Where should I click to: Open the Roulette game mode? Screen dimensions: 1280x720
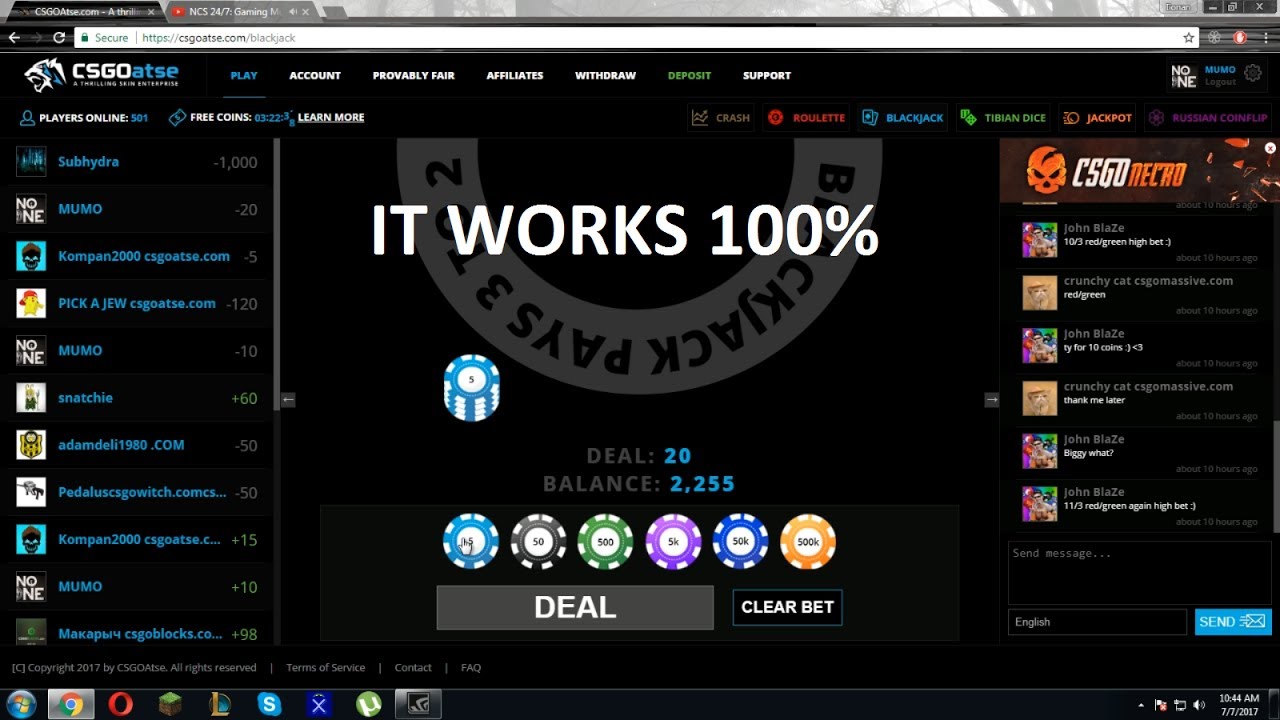coord(806,117)
